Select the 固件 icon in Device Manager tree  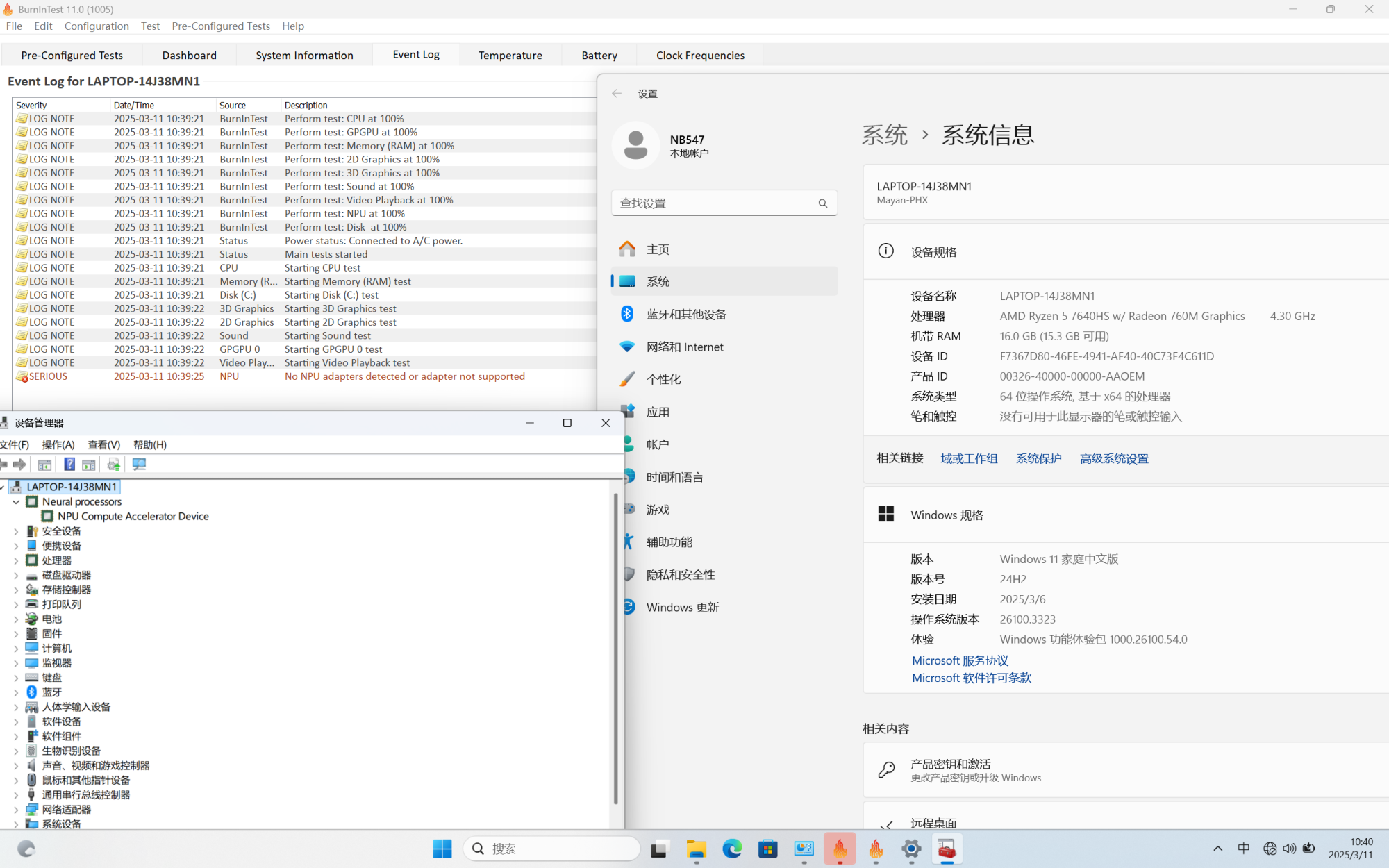coord(32,633)
